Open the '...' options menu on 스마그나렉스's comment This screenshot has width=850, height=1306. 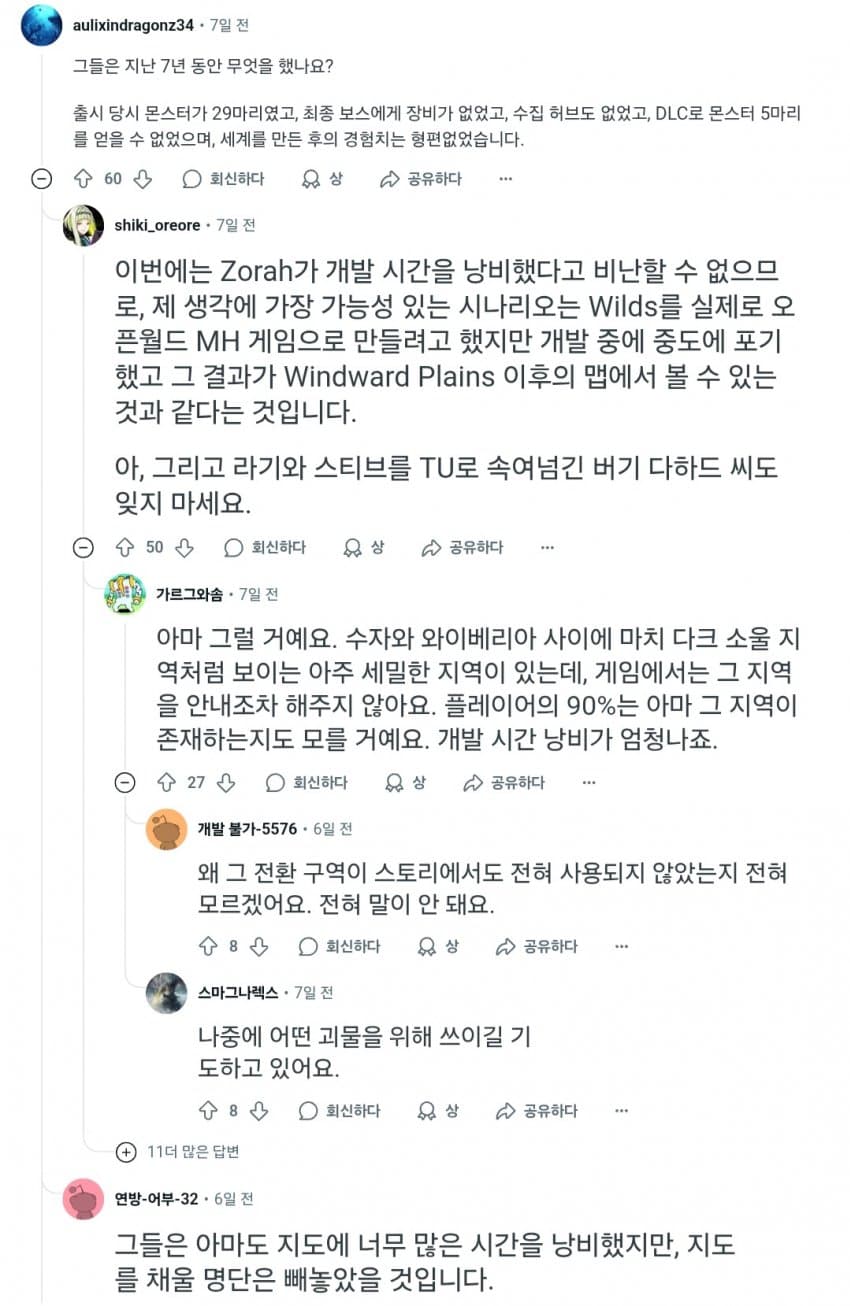tap(621, 1110)
